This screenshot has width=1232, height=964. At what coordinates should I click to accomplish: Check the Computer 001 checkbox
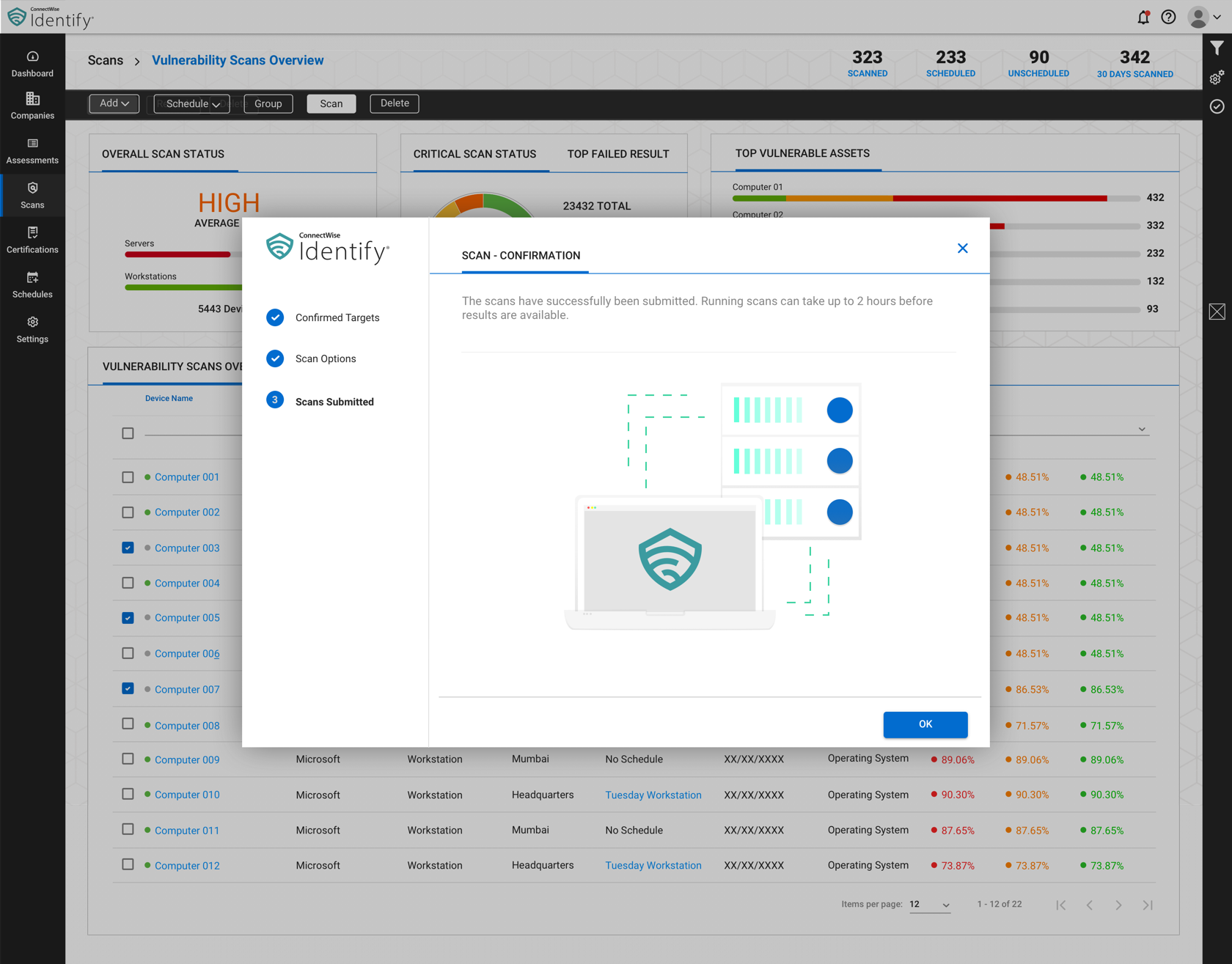(x=128, y=477)
